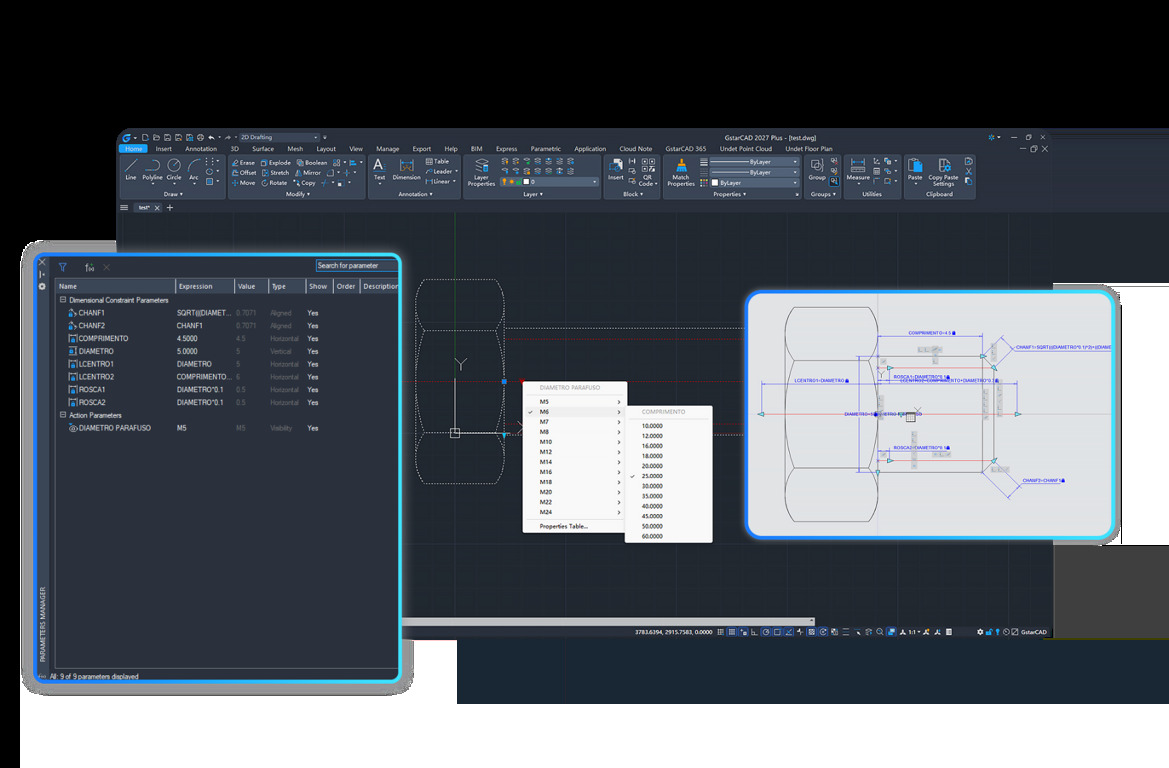Image resolution: width=1169 pixels, height=768 pixels.
Task: Click the Insert block icon
Action: click(616, 169)
